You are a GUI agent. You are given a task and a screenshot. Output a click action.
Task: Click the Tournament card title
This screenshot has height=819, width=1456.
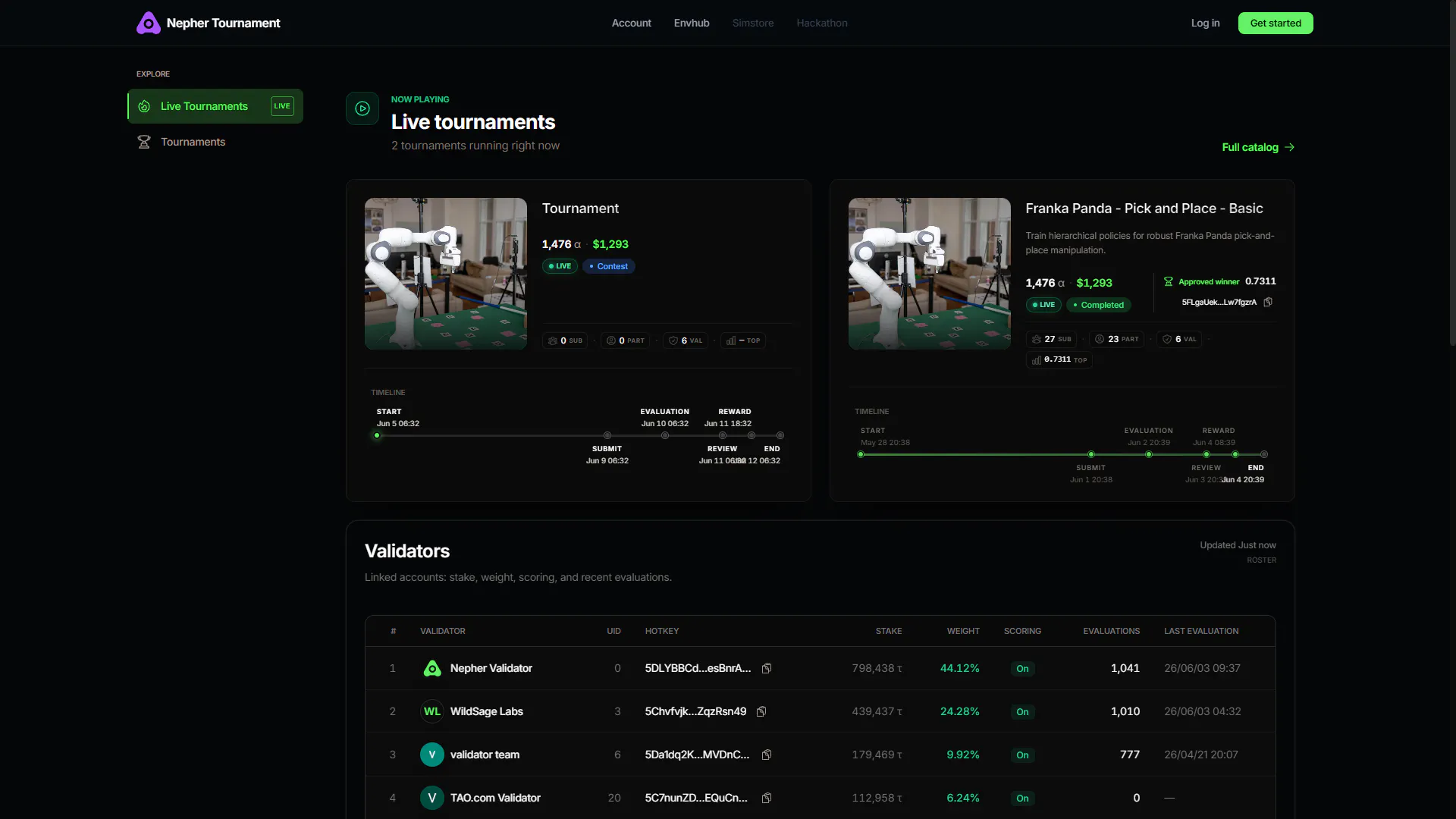click(x=580, y=209)
